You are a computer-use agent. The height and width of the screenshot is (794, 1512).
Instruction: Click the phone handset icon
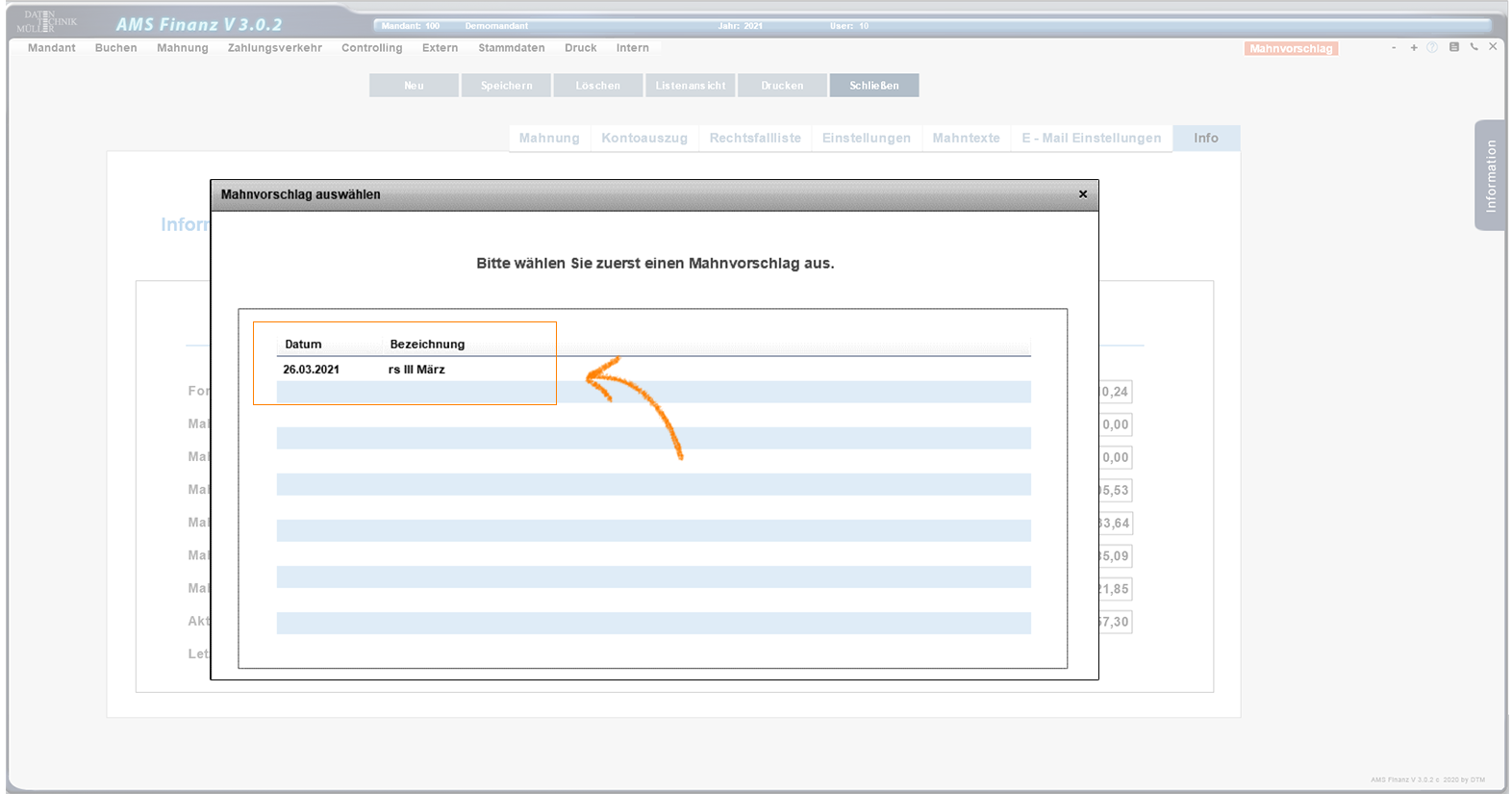[x=1474, y=47]
